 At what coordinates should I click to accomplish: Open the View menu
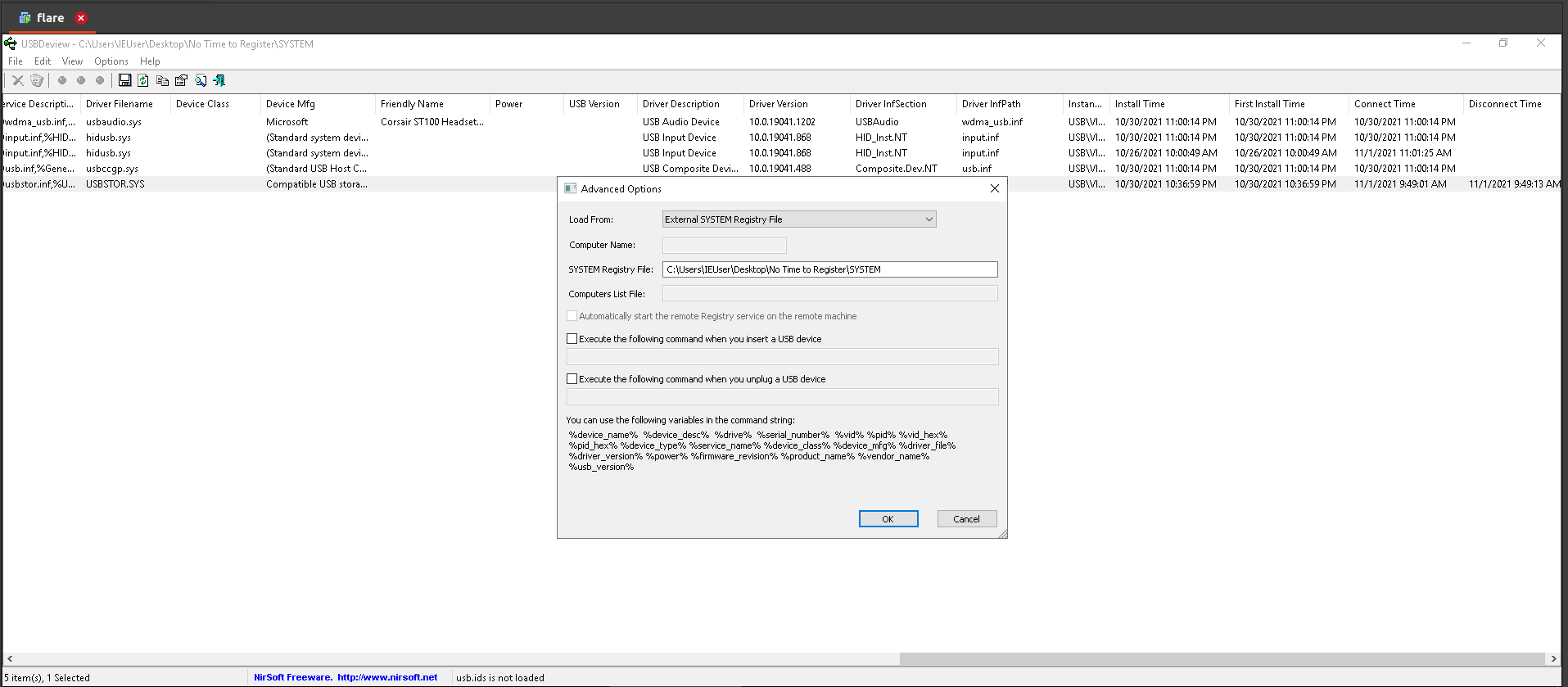(x=72, y=61)
